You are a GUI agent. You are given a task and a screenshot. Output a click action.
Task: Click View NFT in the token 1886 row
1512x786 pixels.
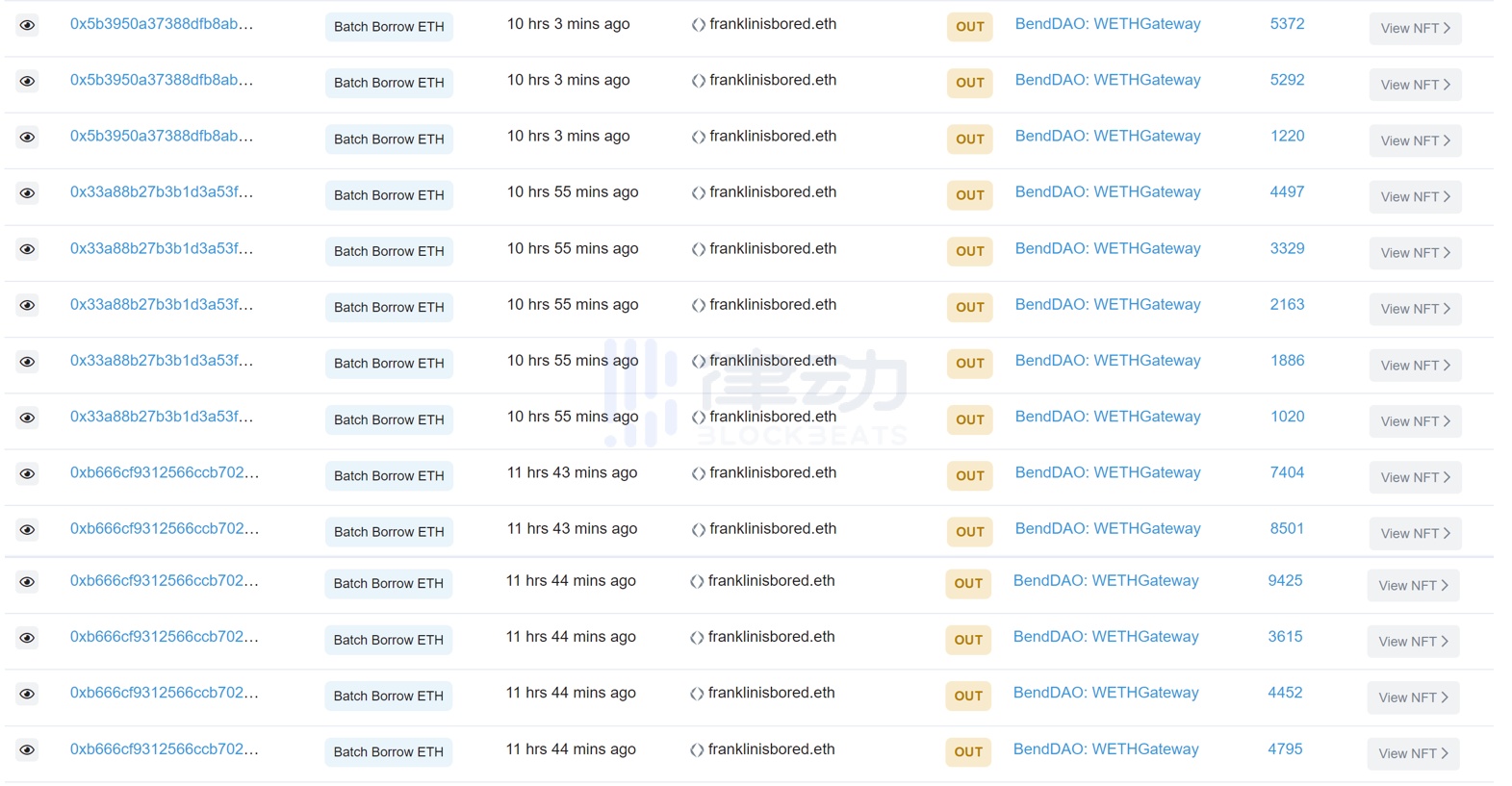[x=1415, y=366]
